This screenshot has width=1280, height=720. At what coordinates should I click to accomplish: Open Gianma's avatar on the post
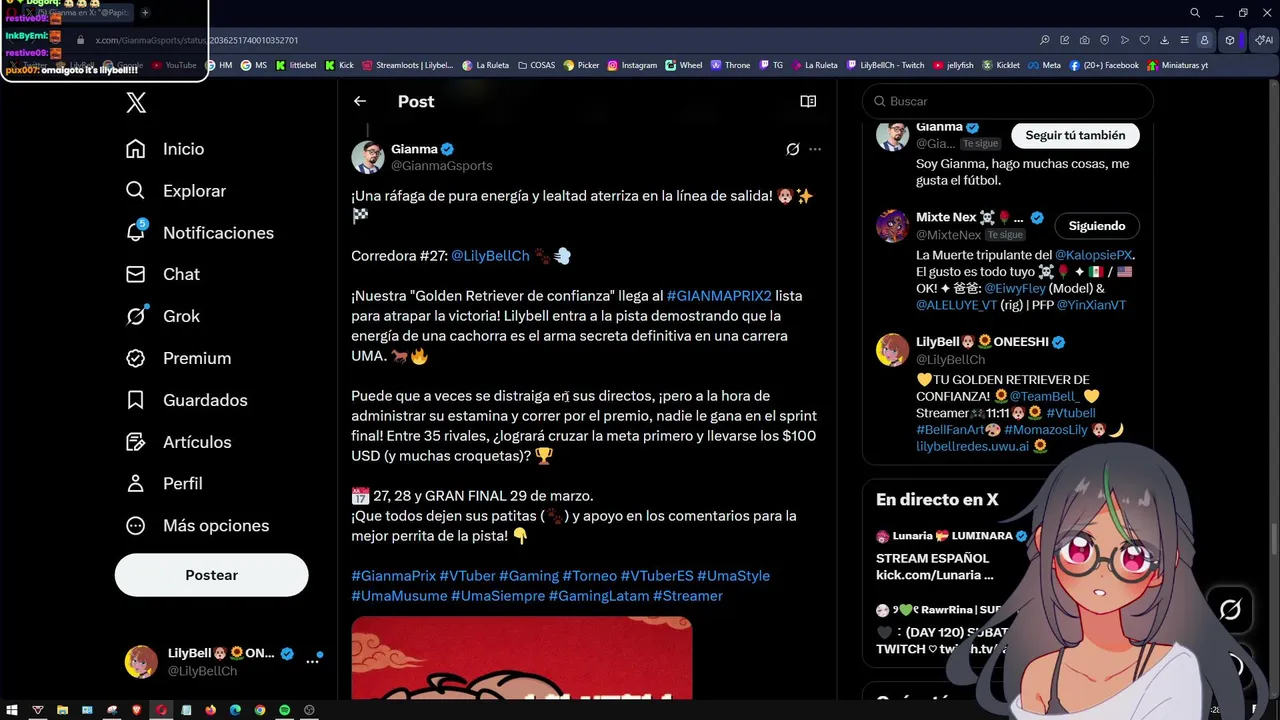(x=368, y=157)
